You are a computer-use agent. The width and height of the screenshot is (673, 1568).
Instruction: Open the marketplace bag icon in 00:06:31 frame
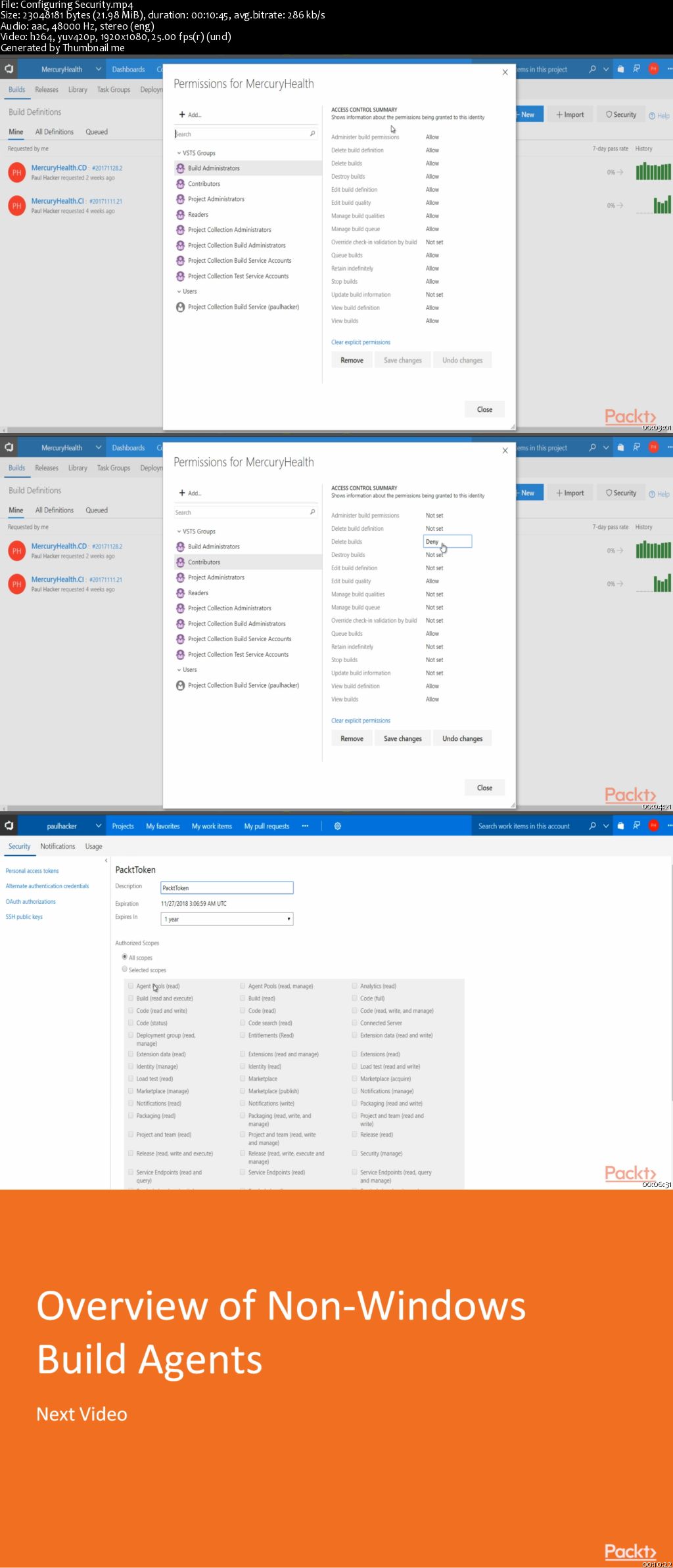click(x=620, y=826)
